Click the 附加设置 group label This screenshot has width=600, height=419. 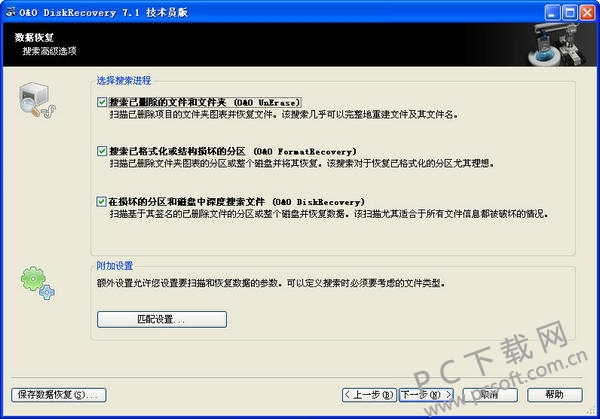point(114,266)
